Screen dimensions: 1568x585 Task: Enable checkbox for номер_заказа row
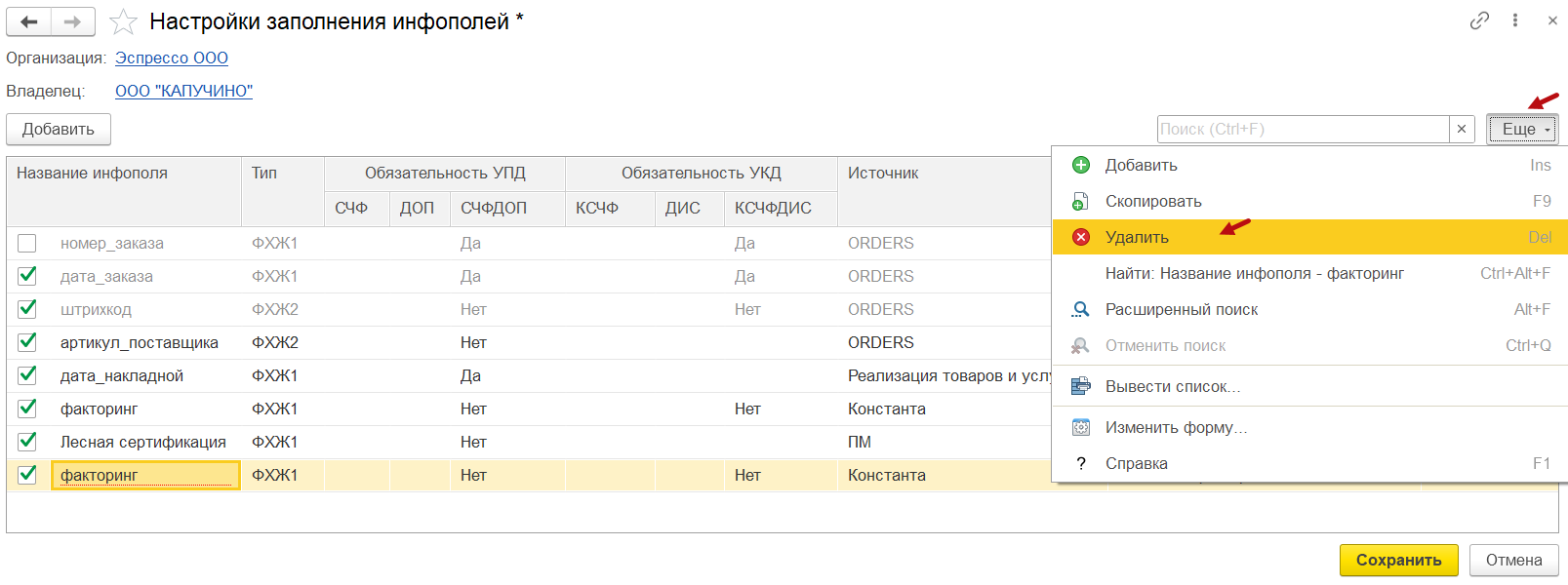27,243
